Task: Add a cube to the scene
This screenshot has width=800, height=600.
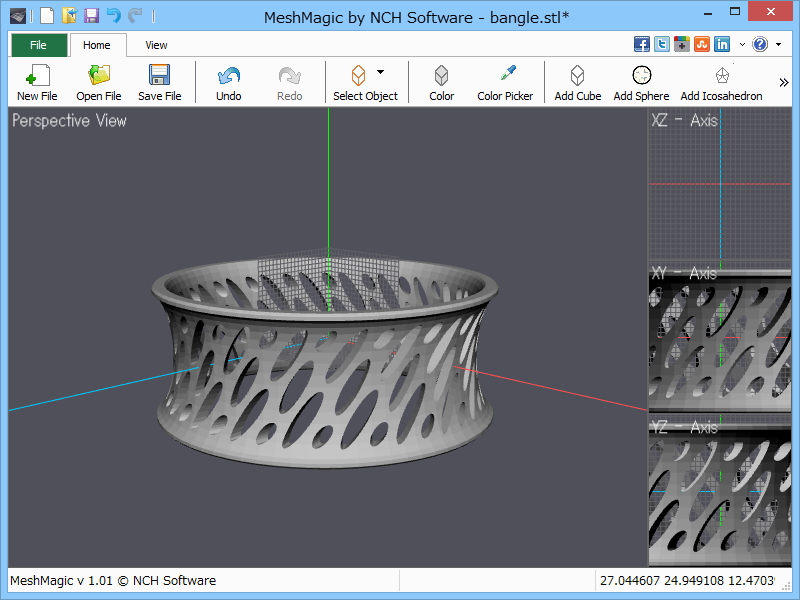Action: (577, 82)
